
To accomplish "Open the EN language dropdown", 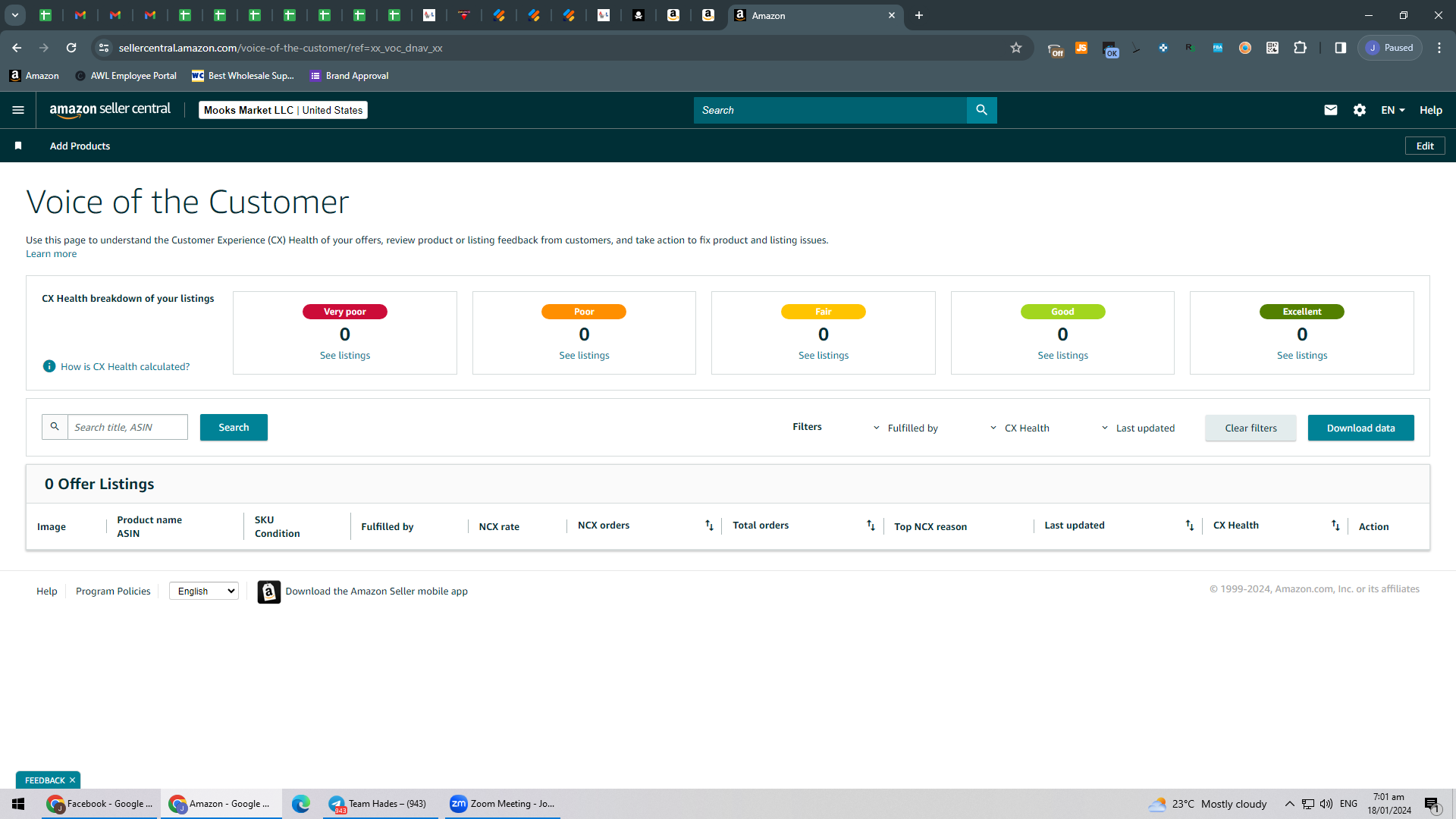I will pyautogui.click(x=1392, y=110).
